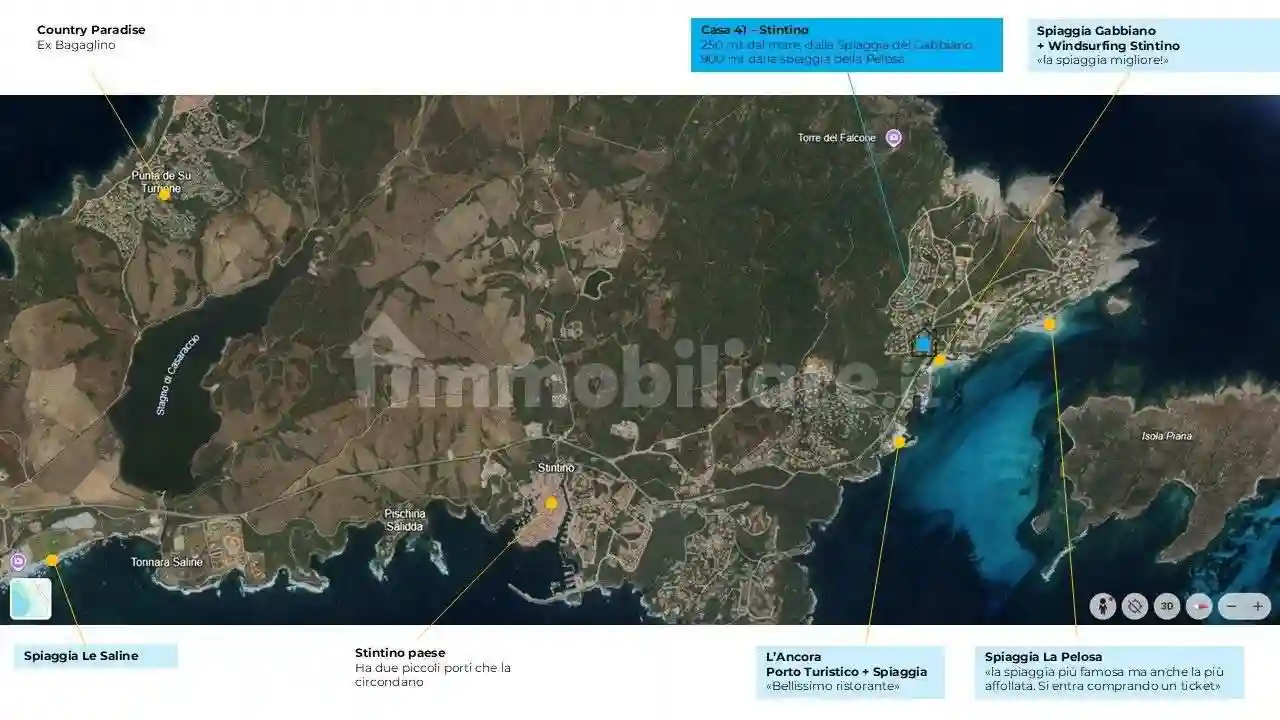Click the Isola Piana map label
This screenshot has height=720, width=1280.
tap(1166, 436)
